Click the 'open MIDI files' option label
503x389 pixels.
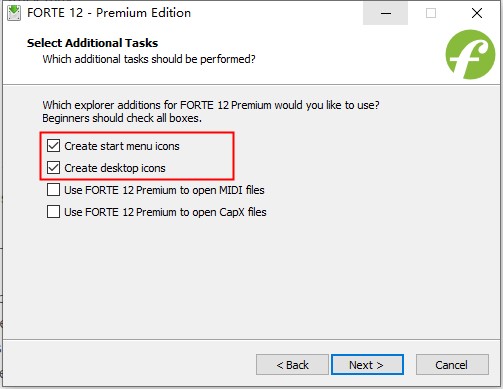coord(164,190)
